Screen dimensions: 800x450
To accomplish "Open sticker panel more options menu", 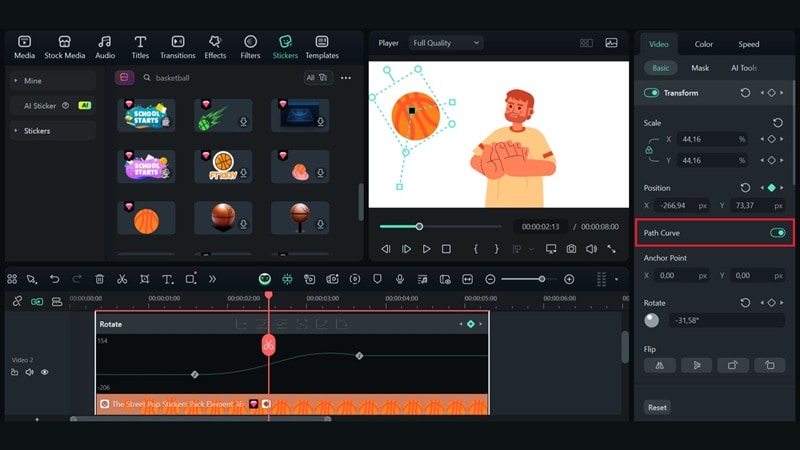I will coord(346,78).
